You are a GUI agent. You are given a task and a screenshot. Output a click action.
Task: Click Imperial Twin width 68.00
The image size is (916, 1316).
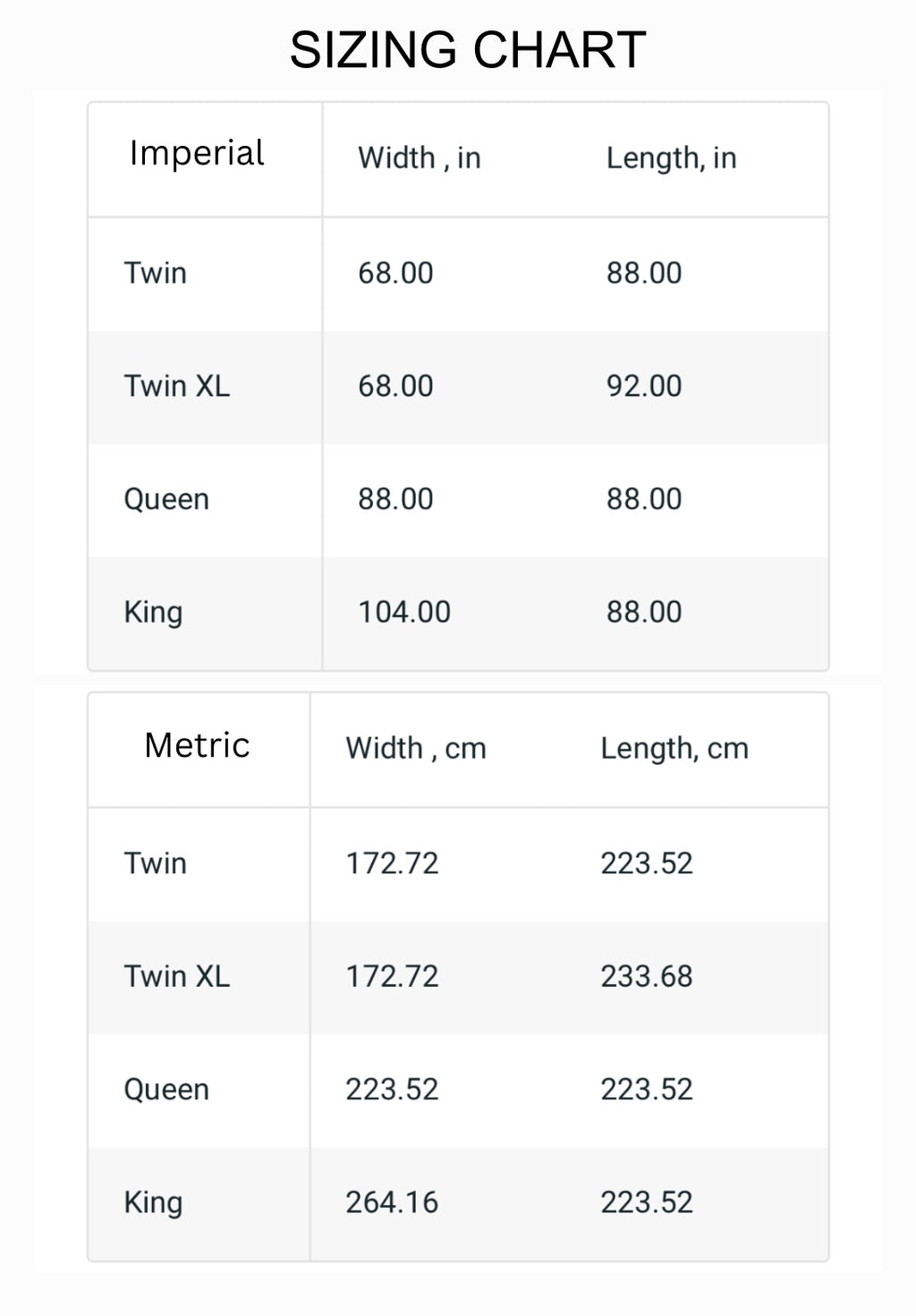click(395, 273)
